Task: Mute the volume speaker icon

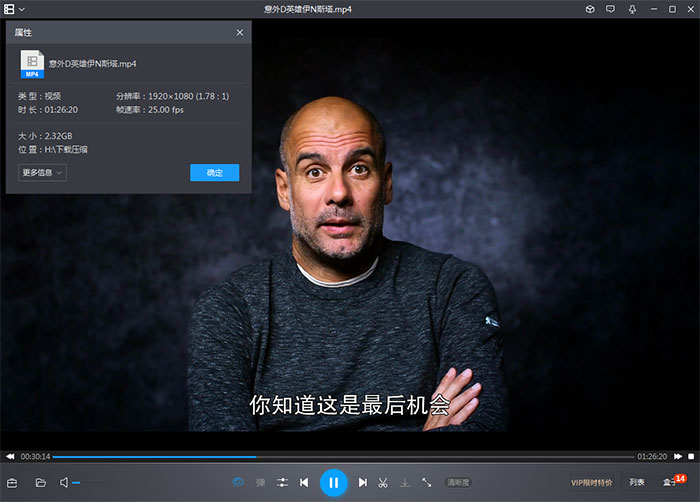Action: coord(64,482)
